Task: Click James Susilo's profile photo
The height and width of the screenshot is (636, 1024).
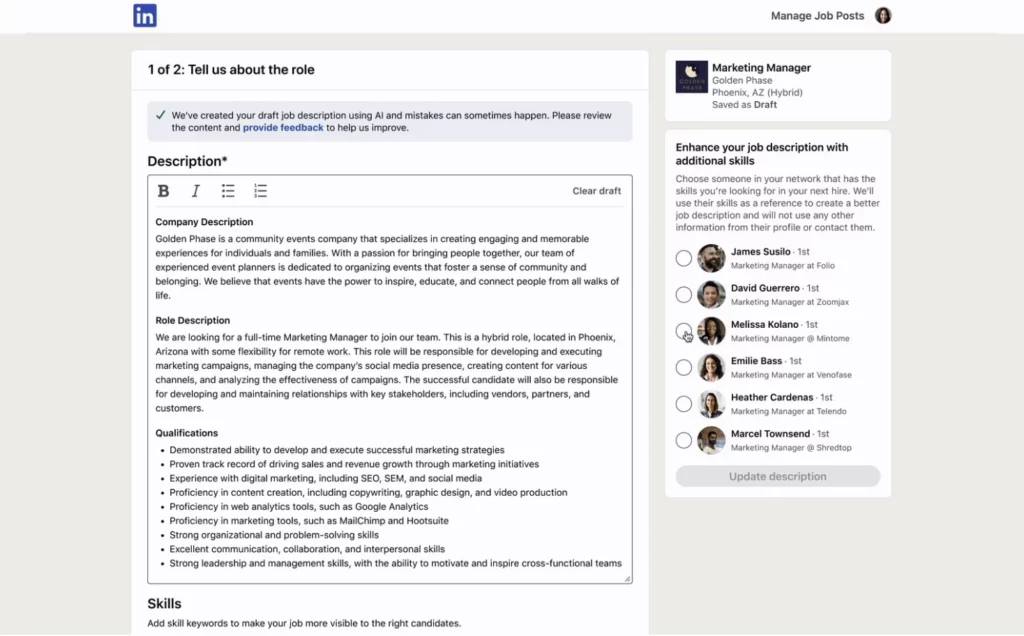Action: [x=711, y=258]
